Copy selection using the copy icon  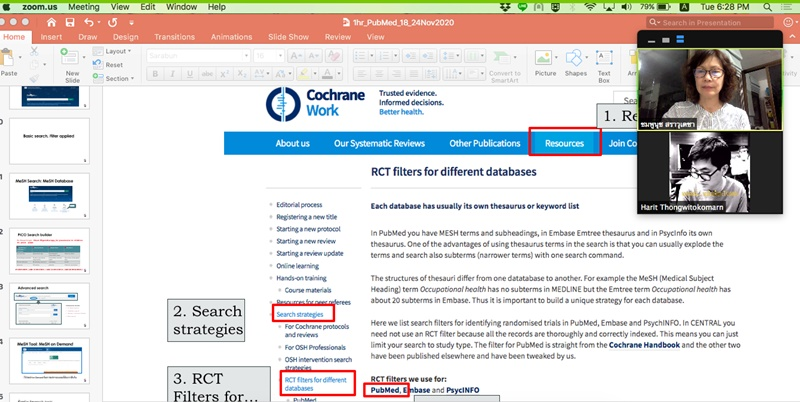34,65
